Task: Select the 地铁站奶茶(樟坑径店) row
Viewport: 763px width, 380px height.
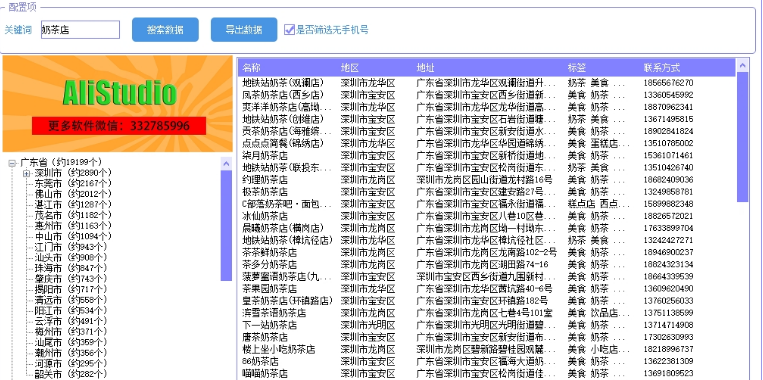Action: click(487, 240)
